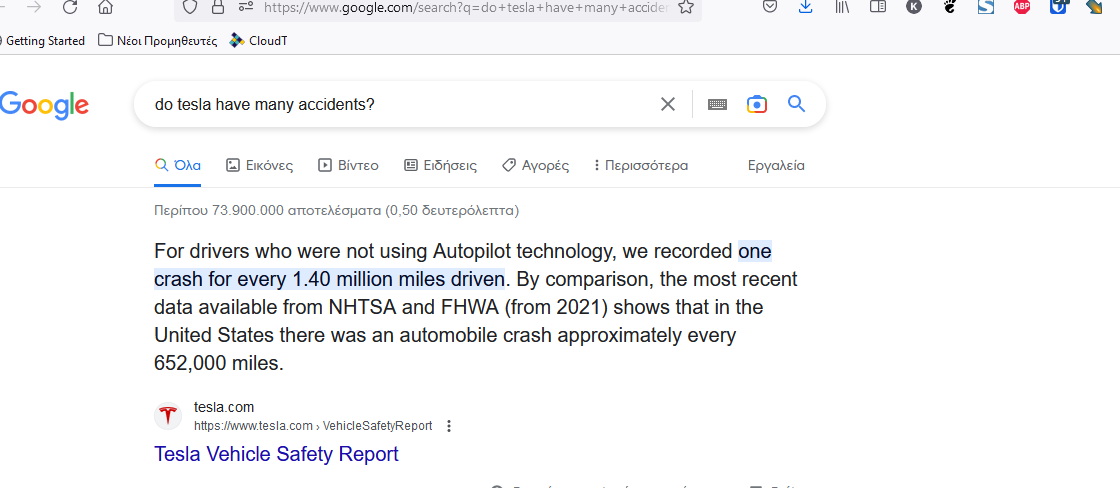Open Tesla Vehicle Safety Report link
The image size is (1120, 488).
276,454
